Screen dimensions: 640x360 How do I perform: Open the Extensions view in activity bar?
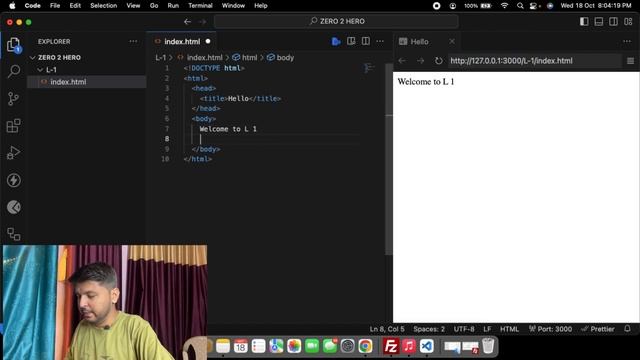[13, 126]
